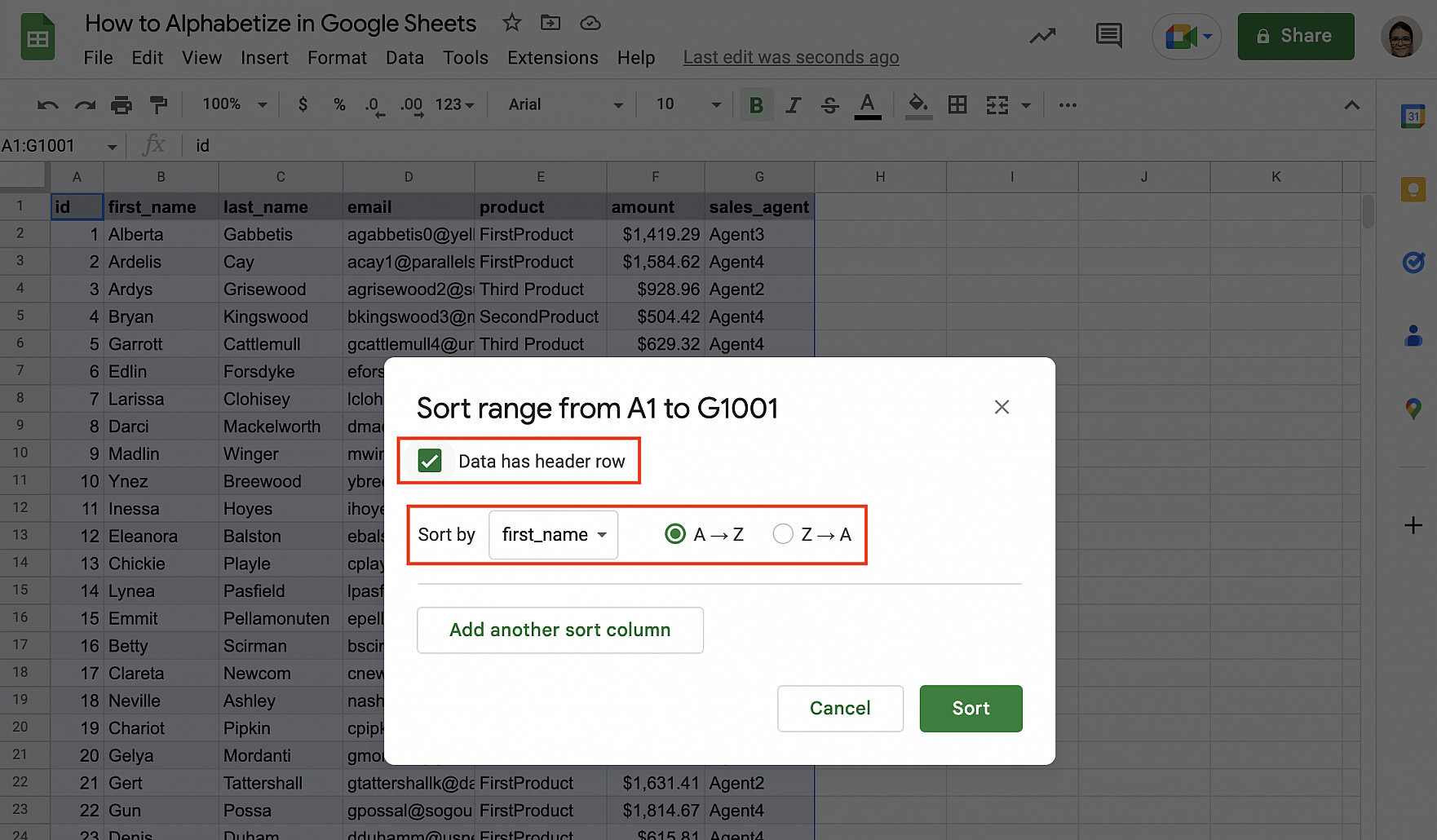Click the borders icon in the toolbar
1437x840 pixels.
point(957,104)
